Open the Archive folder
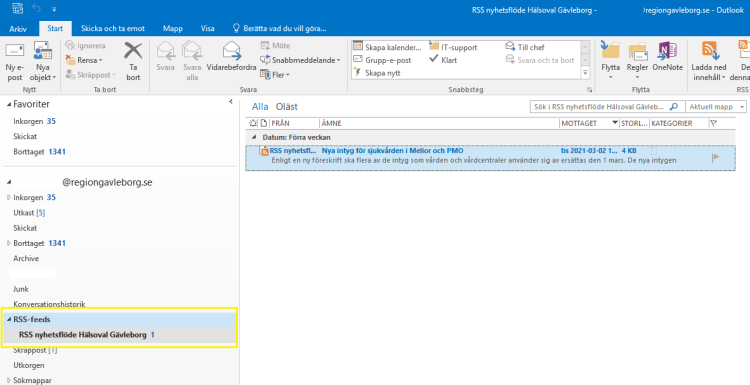Viewport: 750px width, 385px height. click(26, 258)
